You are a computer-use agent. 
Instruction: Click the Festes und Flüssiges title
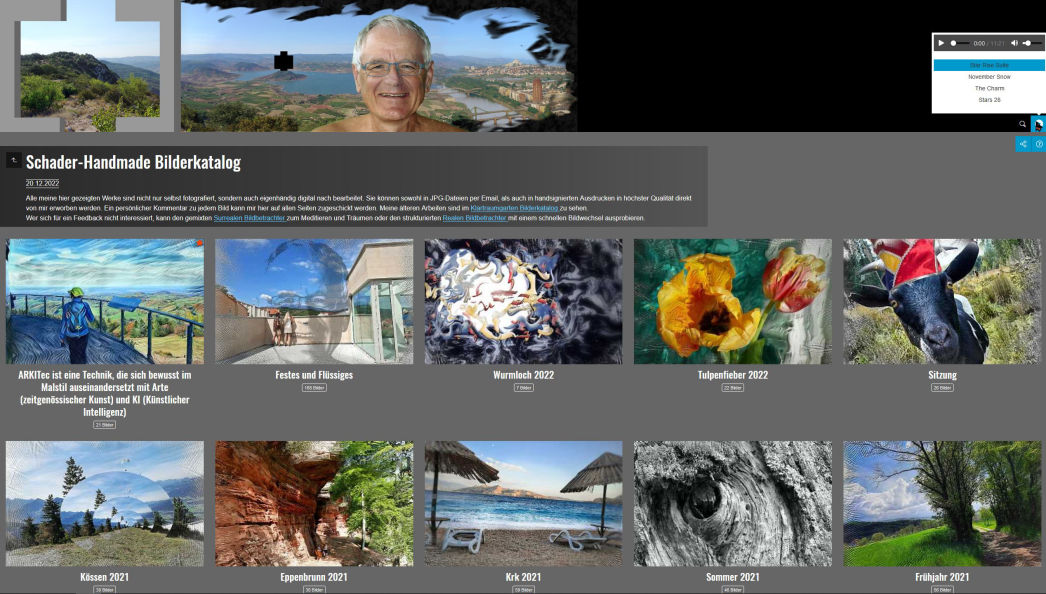pos(314,375)
